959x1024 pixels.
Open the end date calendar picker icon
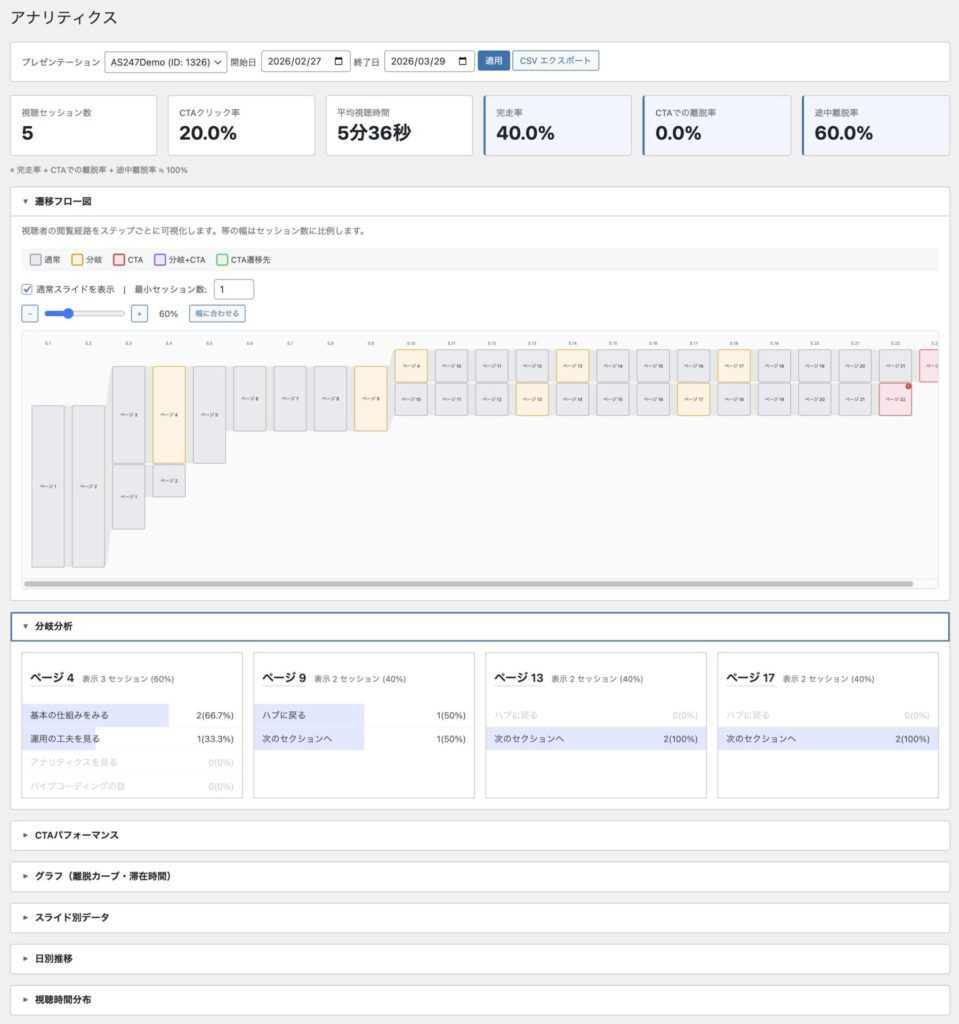pos(463,62)
